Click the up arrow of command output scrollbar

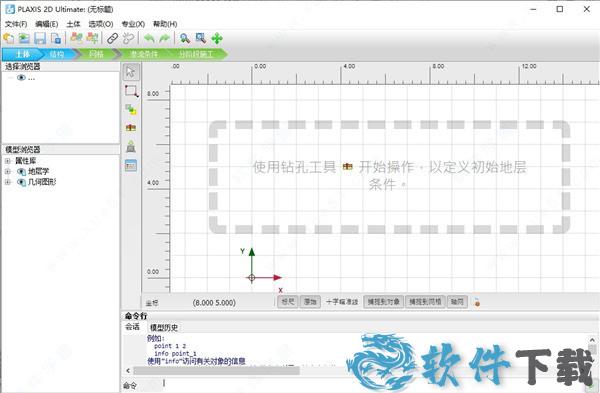592,340
